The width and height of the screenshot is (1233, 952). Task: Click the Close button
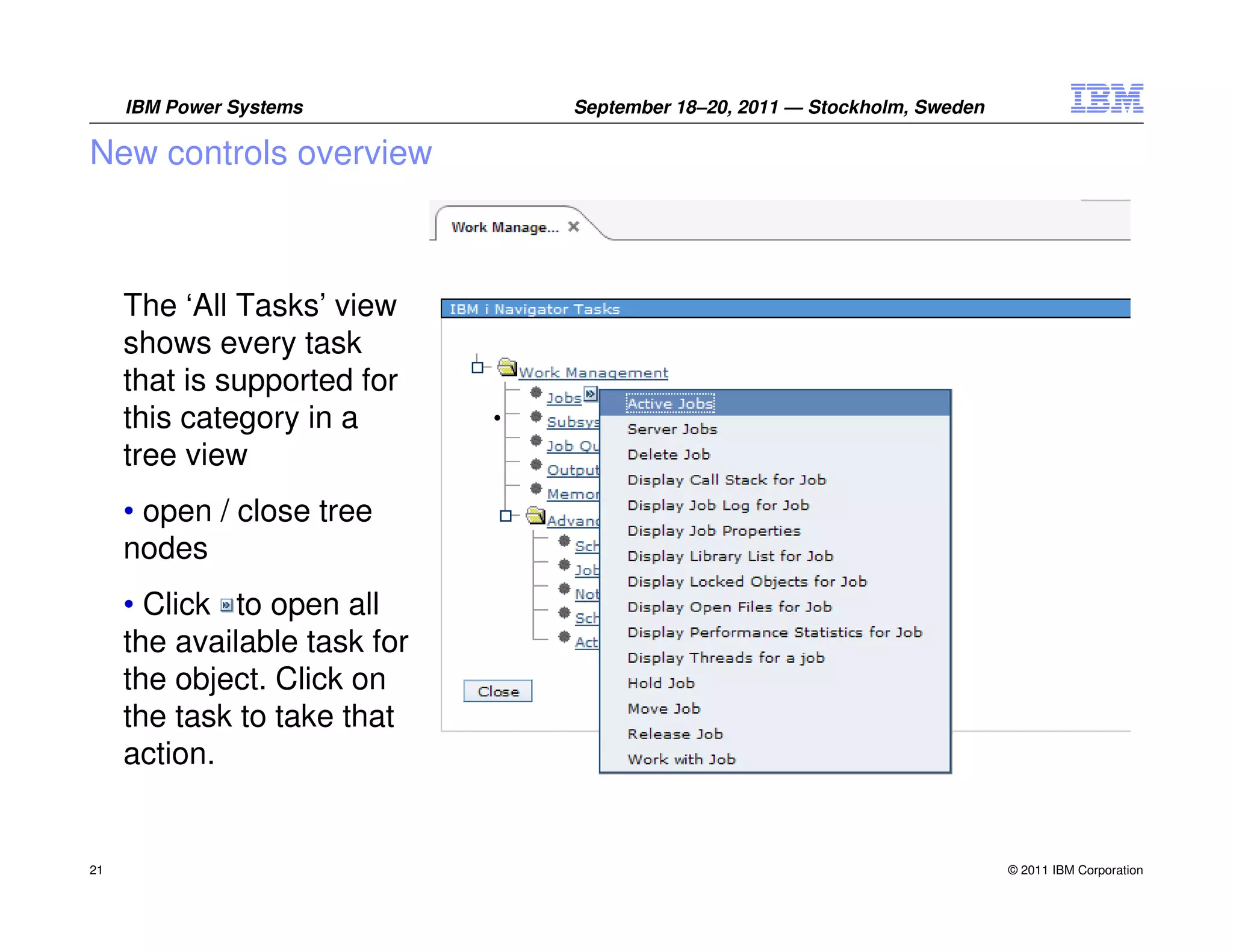tap(498, 691)
